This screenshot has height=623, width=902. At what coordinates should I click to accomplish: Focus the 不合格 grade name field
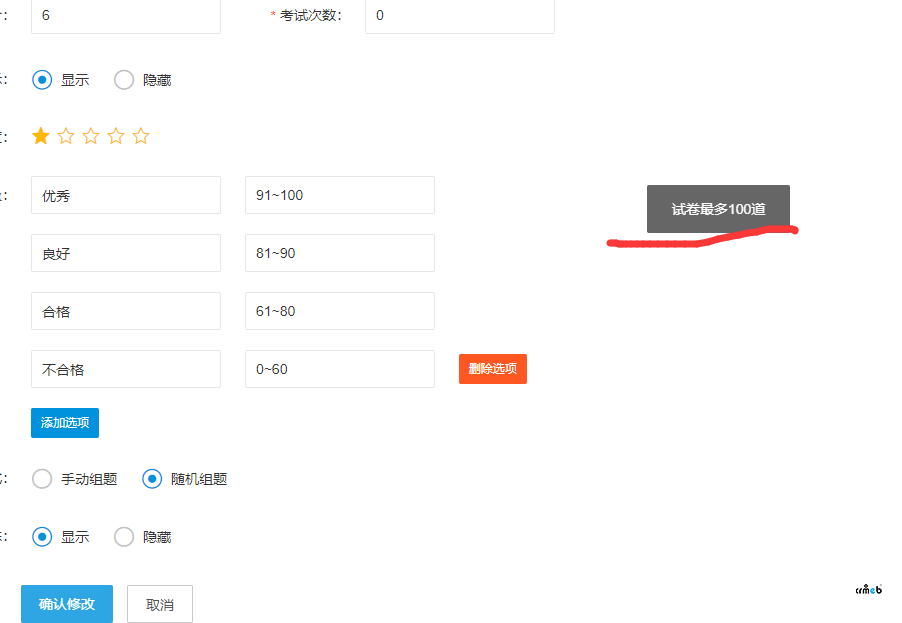click(x=126, y=369)
